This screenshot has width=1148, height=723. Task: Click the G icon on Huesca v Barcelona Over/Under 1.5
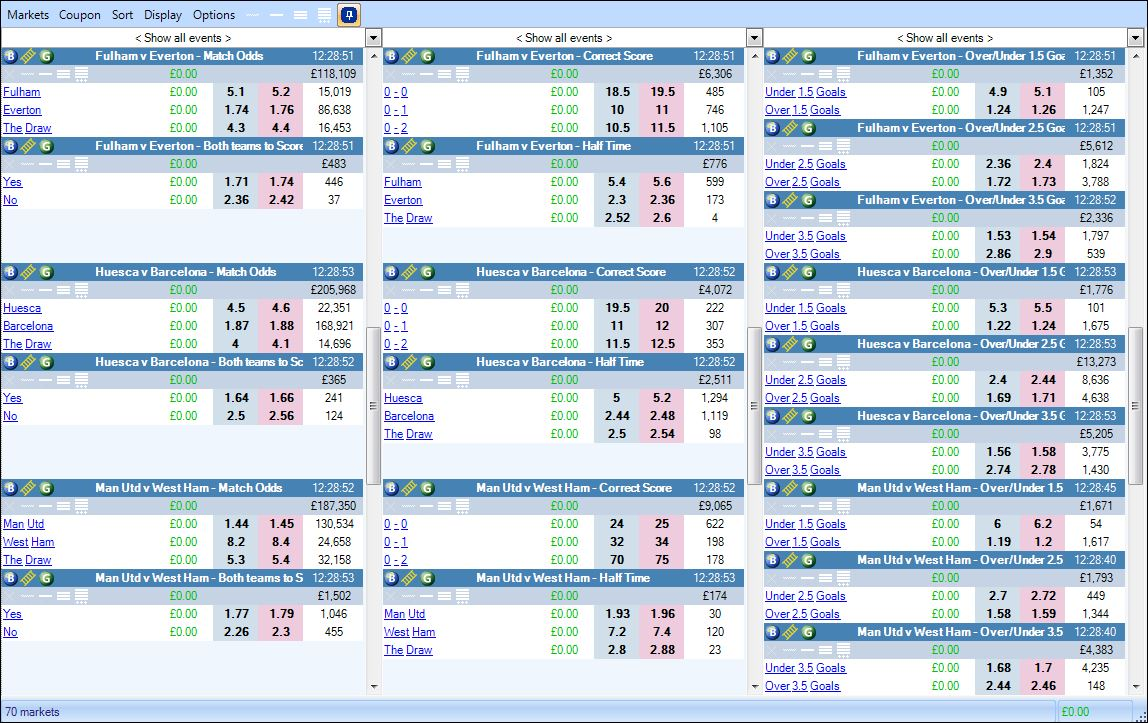pyautogui.click(x=808, y=271)
